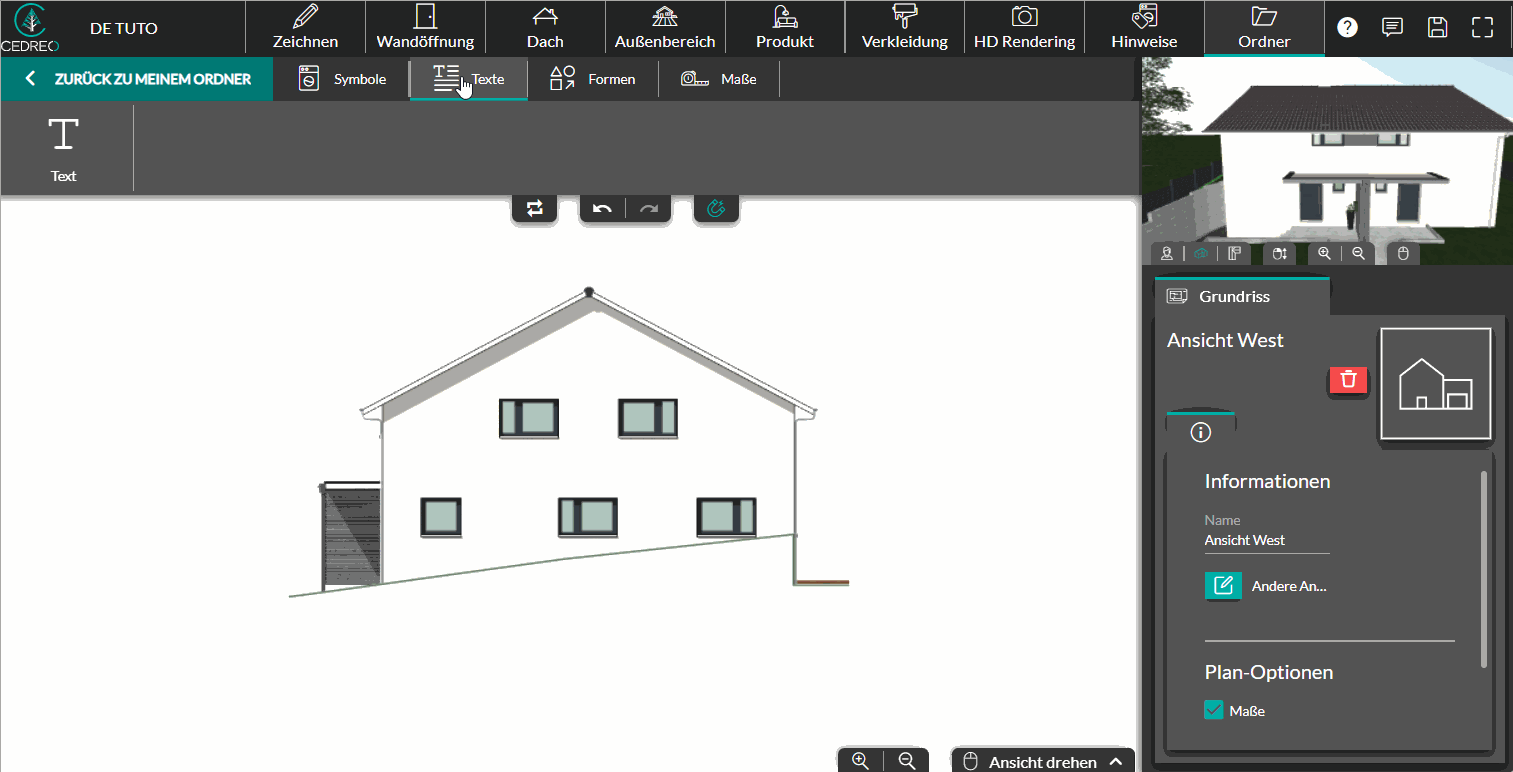Select the Text tool
Viewport: 1513px width, 772px height.
pos(64,148)
